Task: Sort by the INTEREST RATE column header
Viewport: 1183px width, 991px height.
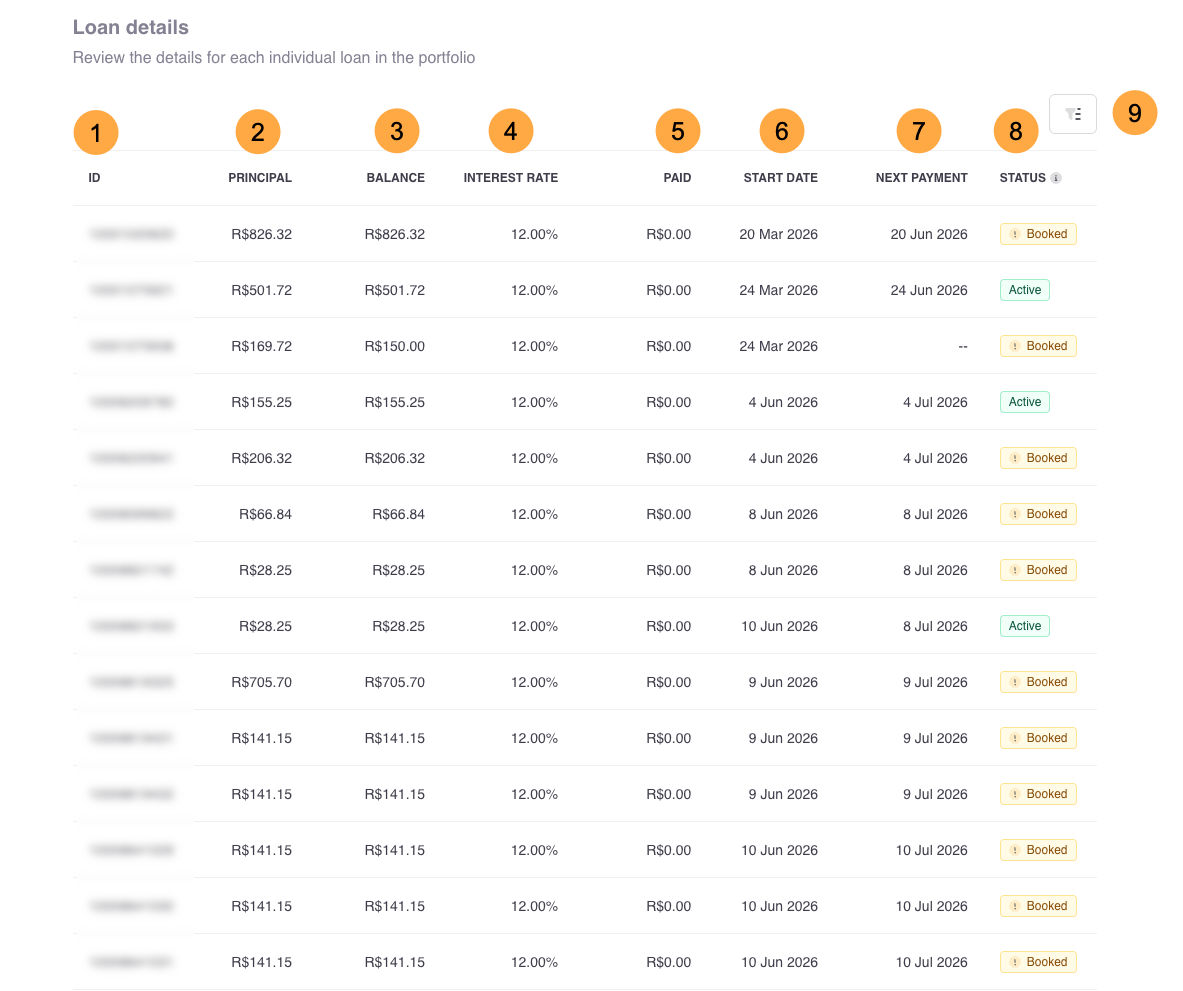Action: pos(511,178)
